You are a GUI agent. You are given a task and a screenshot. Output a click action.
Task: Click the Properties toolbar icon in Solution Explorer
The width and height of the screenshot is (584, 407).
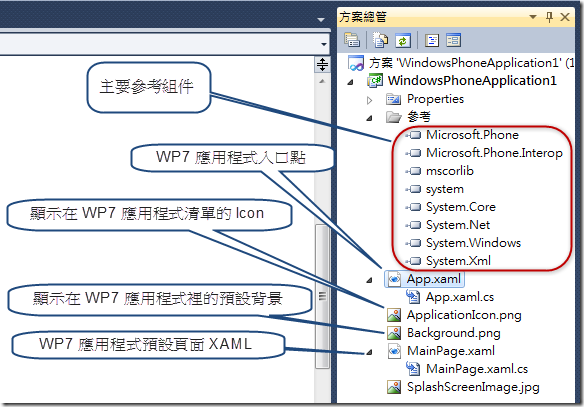[352, 40]
